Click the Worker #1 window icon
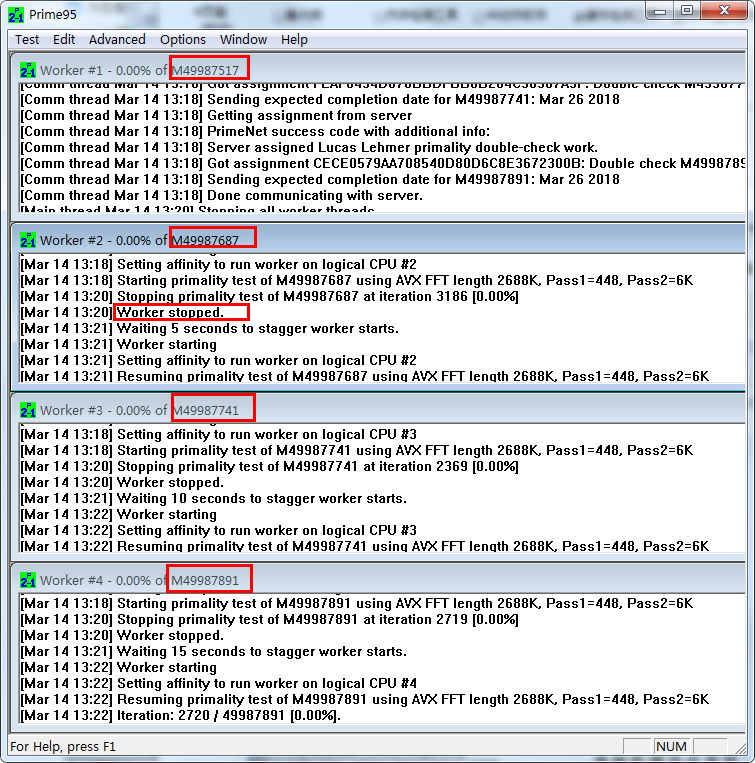Image resolution: width=755 pixels, height=763 pixels. (x=28, y=71)
